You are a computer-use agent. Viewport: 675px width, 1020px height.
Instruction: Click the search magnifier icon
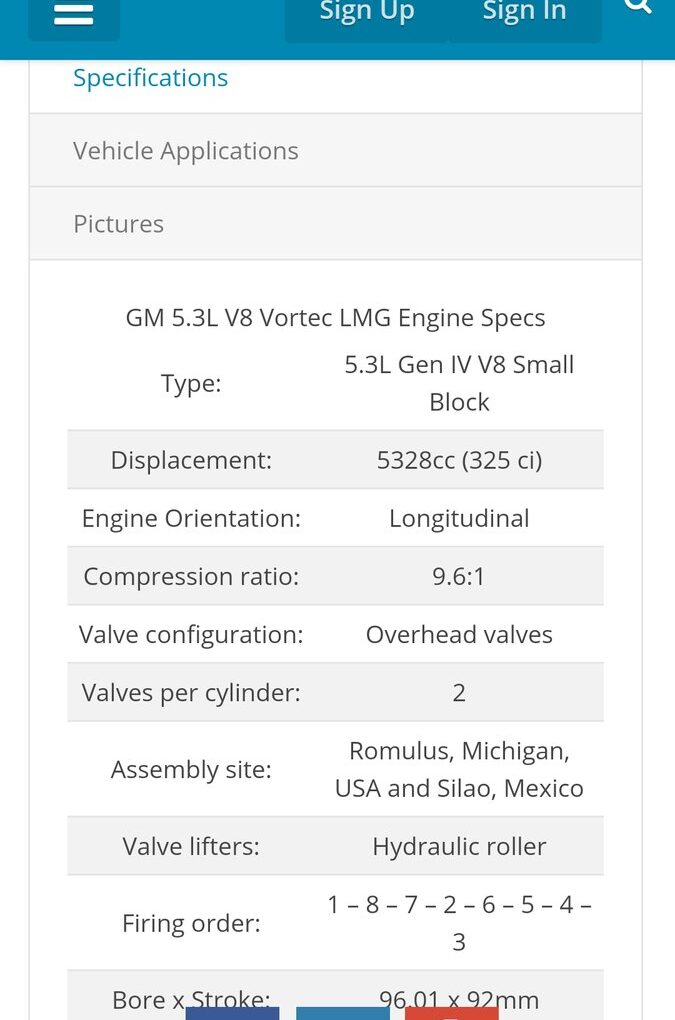pyautogui.click(x=637, y=7)
